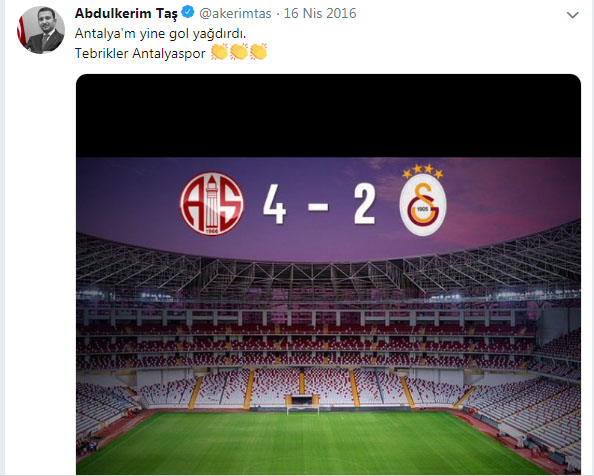Click the dash between the scores

(318, 207)
